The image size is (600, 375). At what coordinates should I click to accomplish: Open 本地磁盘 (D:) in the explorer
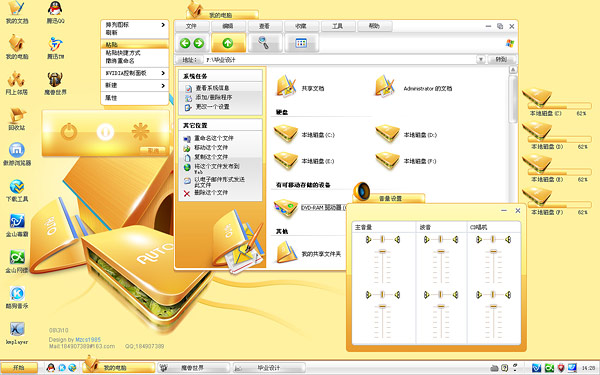pyautogui.click(x=406, y=134)
